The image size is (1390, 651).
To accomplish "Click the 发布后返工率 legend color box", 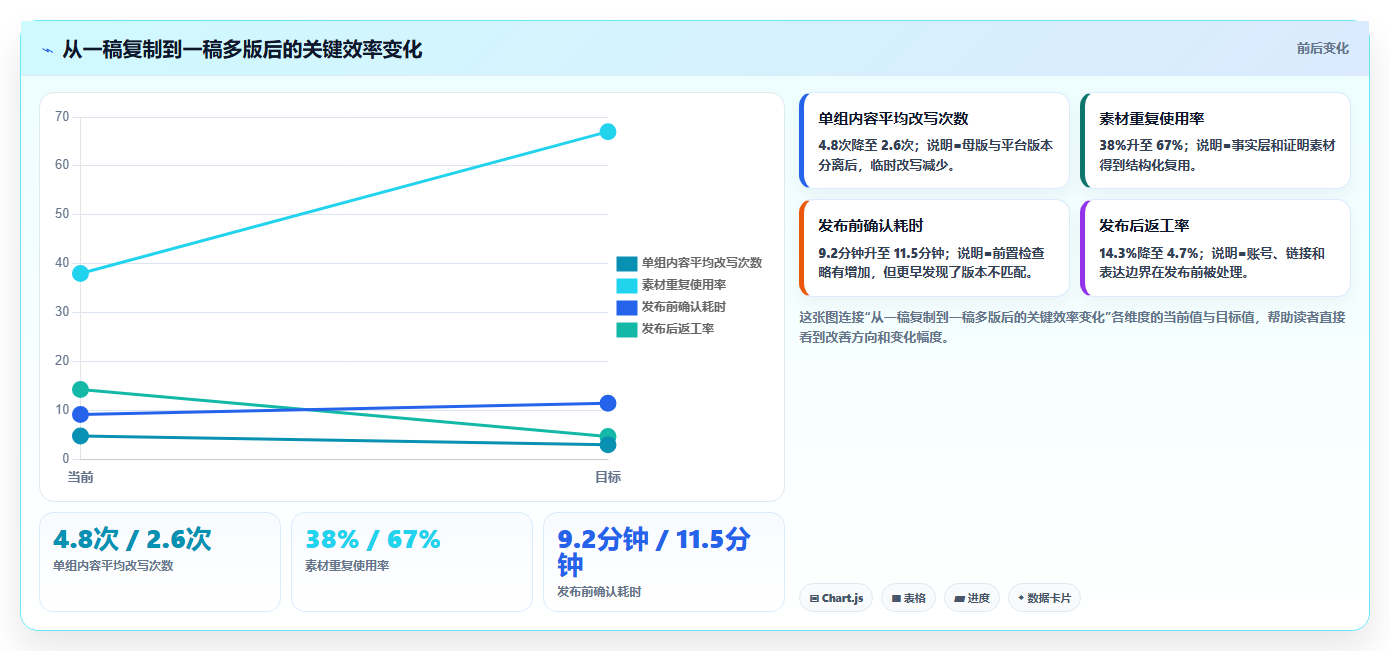I will [x=626, y=329].
